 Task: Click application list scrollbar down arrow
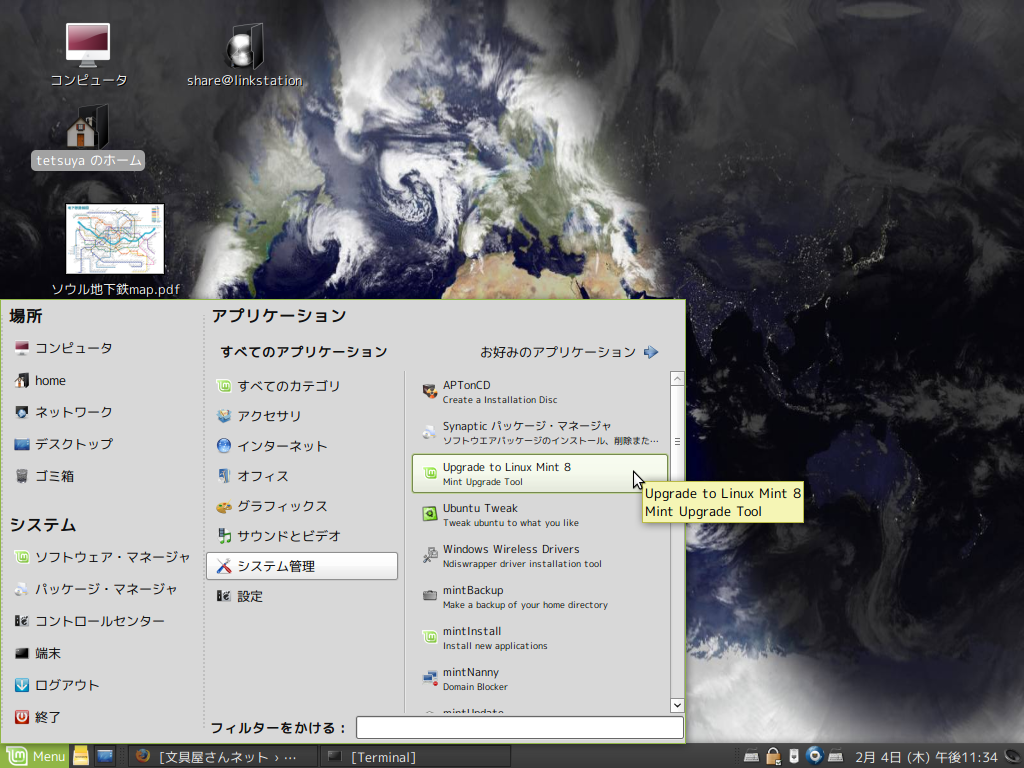point(677,705)
